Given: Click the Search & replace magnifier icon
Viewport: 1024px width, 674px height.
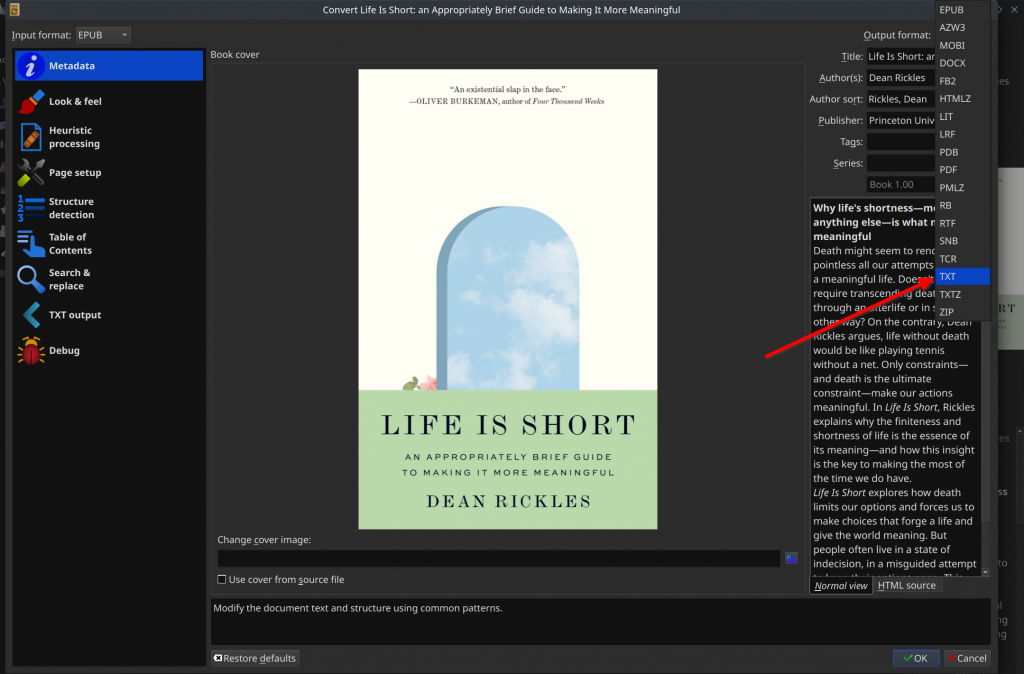Looking at the screenshot, I should tap(31, 279).
